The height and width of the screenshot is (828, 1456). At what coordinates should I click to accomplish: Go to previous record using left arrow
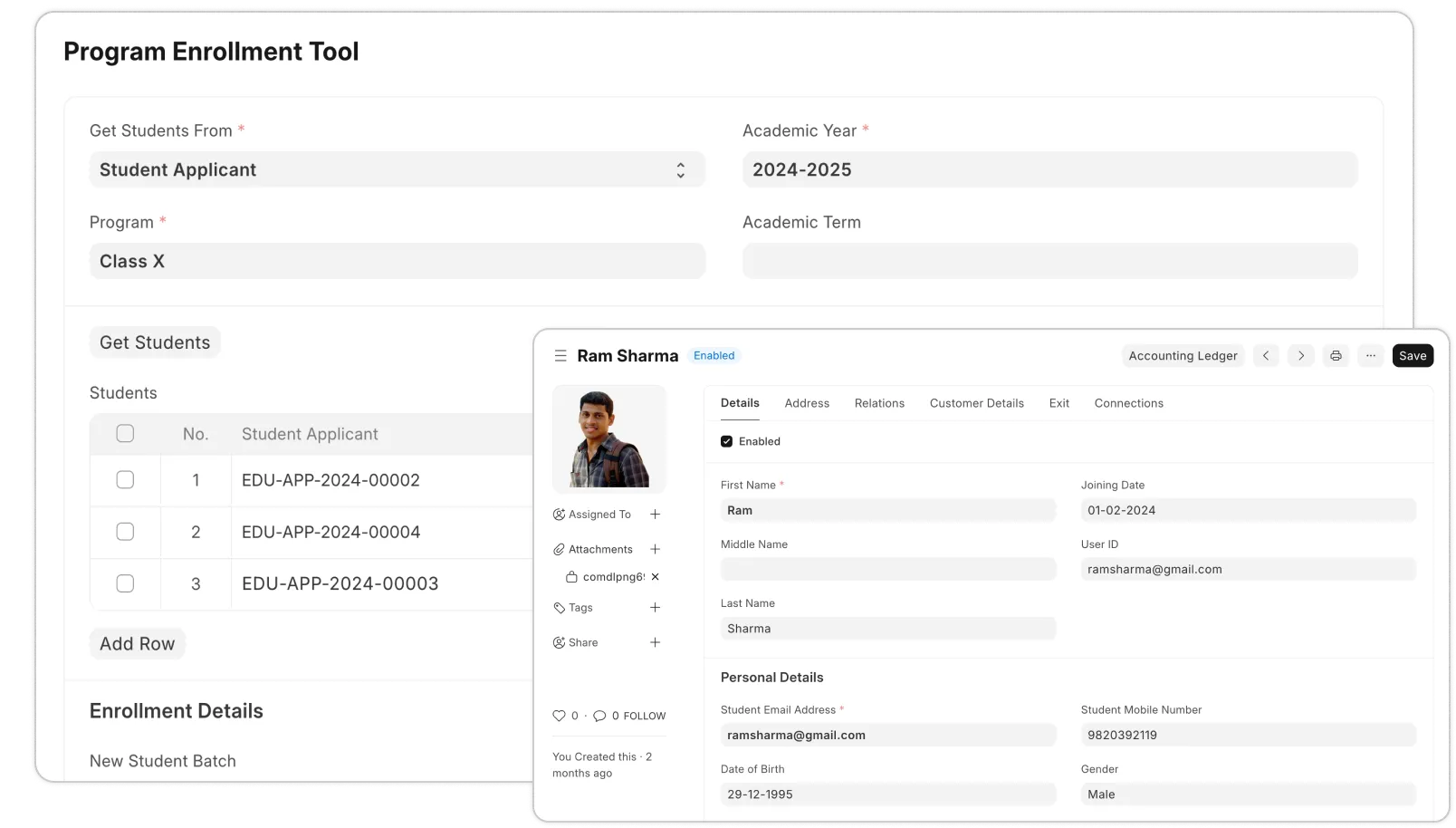click(x=1266, y=356)
